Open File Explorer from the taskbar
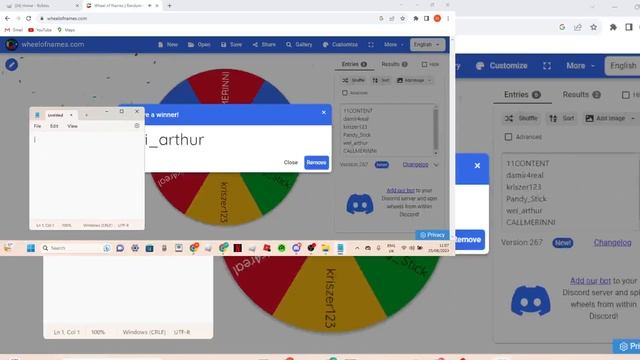 tap(325, 248)
